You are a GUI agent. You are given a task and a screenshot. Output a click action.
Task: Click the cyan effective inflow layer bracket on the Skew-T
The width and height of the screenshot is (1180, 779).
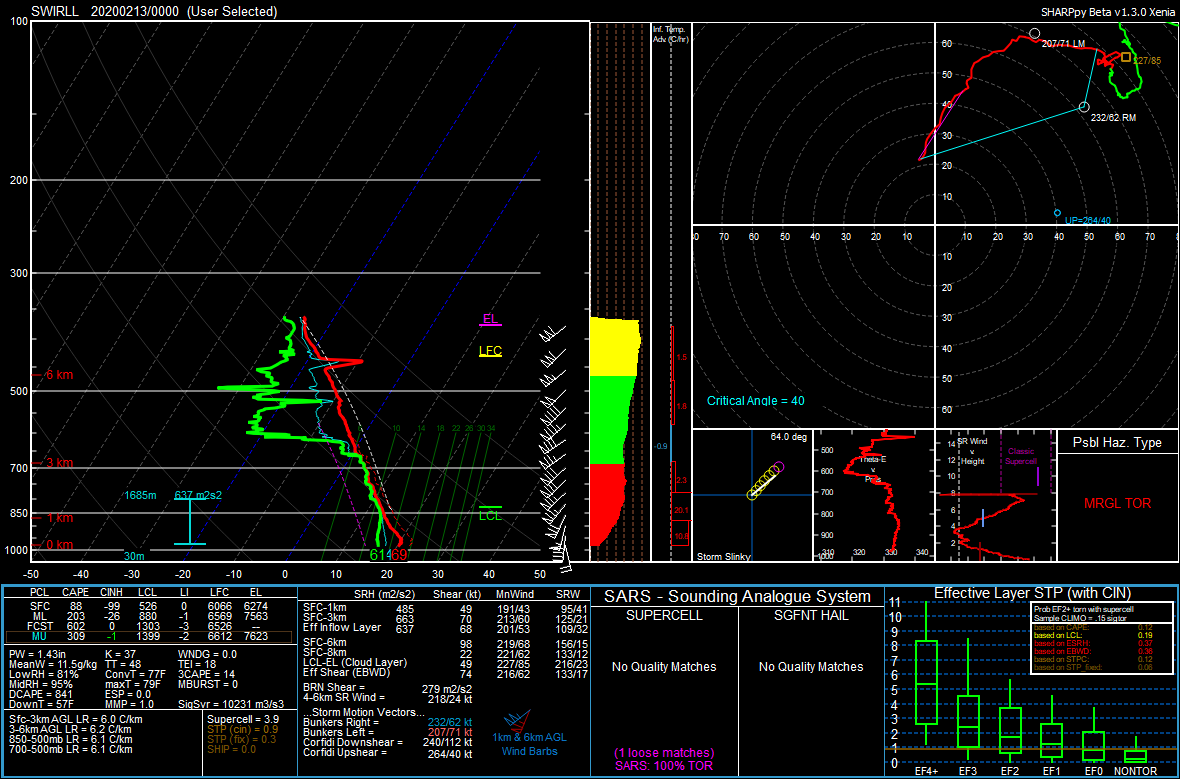pyautogui.click(x=190, y=521)
